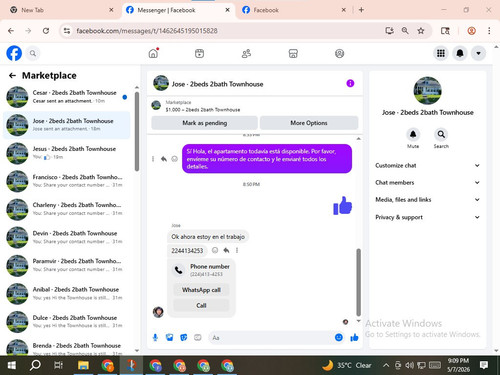Screen dimensions: 500x375
Task: Expand Chat members section
Action: 427,182
